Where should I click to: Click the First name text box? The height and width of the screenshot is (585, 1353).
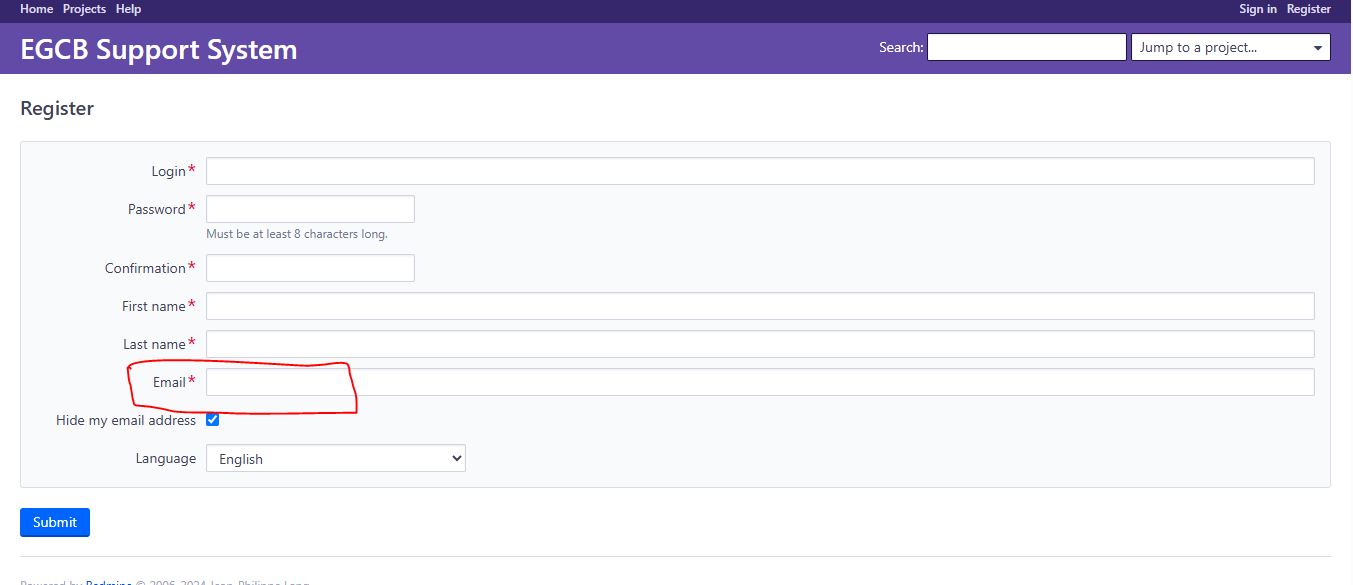[x=759, y=306]
